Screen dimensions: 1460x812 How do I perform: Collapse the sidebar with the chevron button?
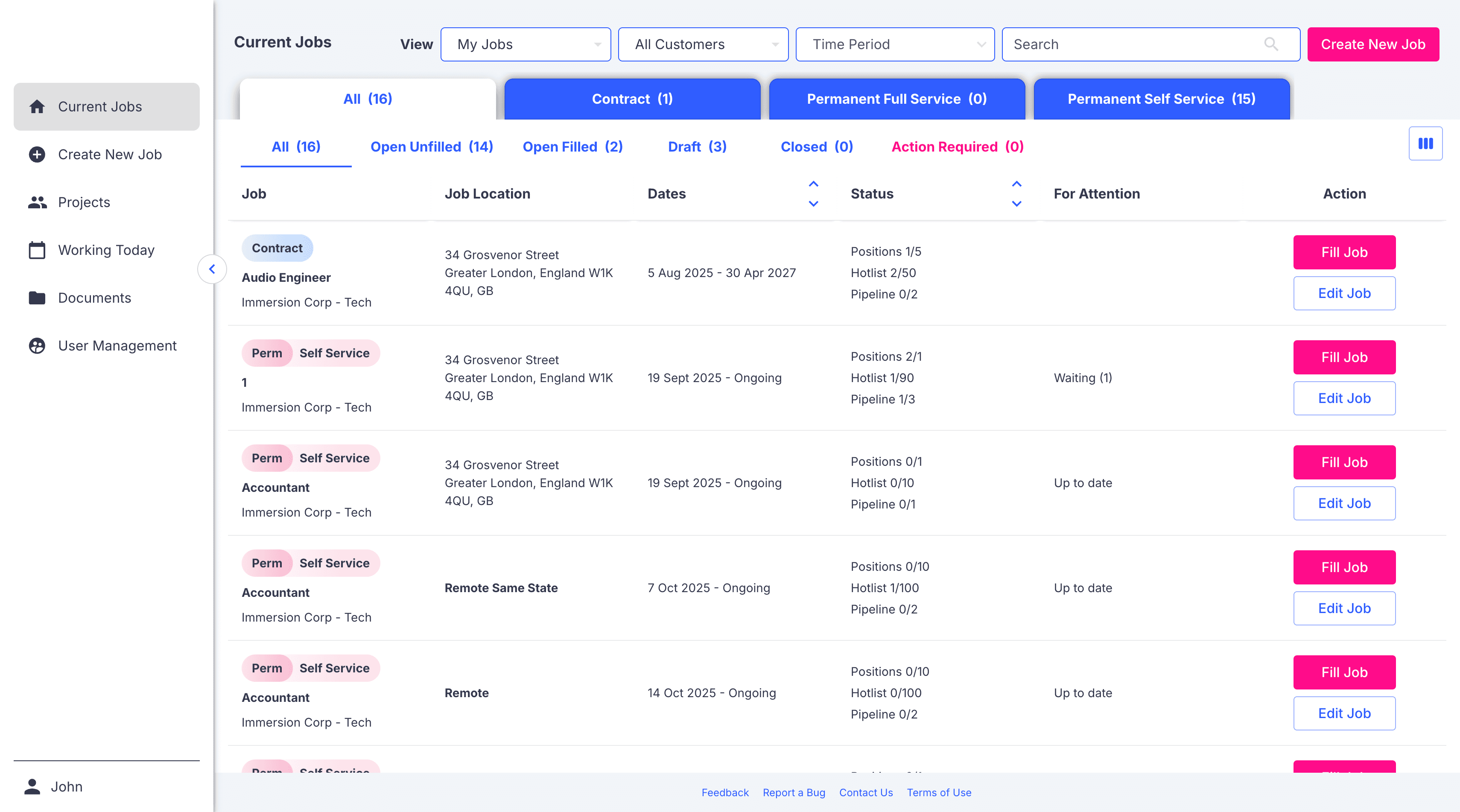[x=212, y=269]
